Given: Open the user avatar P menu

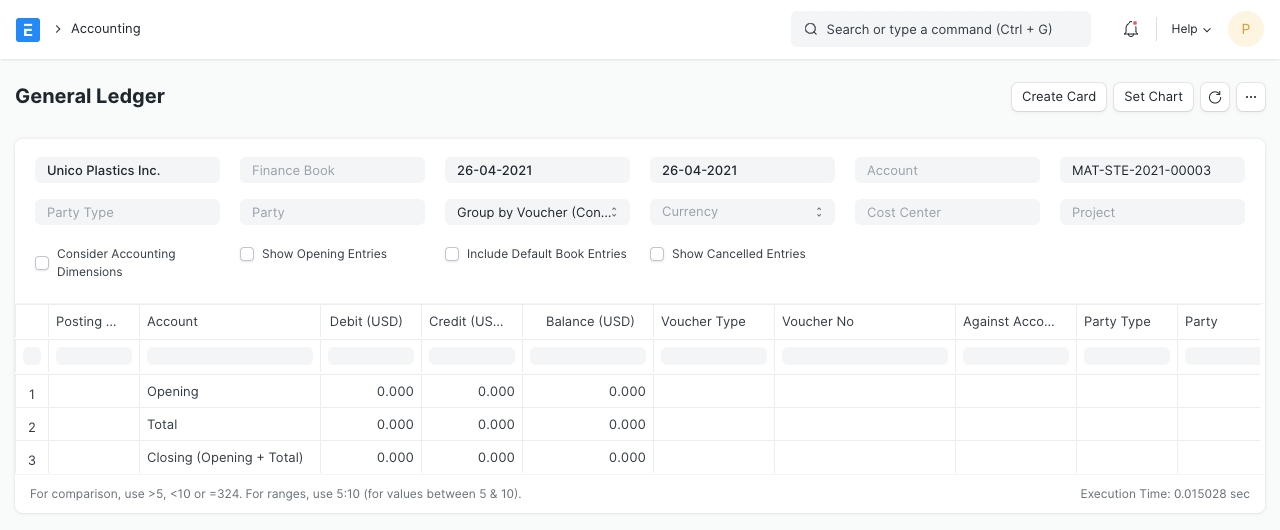Looking at the screenshot, I should tap(1246, 29).
